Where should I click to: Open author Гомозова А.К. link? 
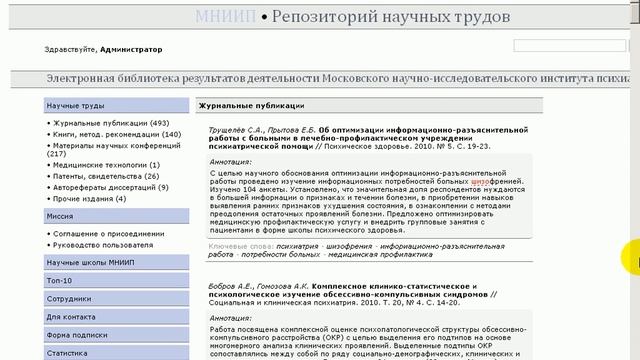(x=282, y=286)
